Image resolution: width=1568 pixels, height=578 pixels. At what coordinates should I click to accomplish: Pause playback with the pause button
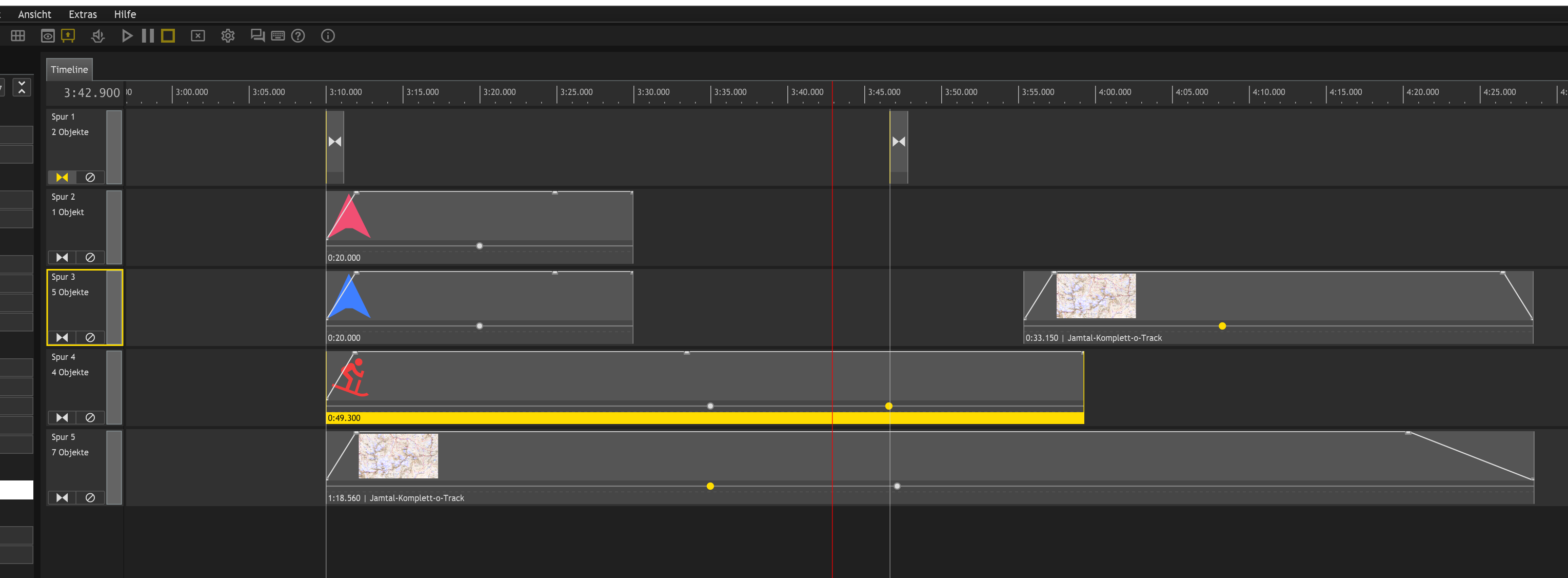pos(148,36)
